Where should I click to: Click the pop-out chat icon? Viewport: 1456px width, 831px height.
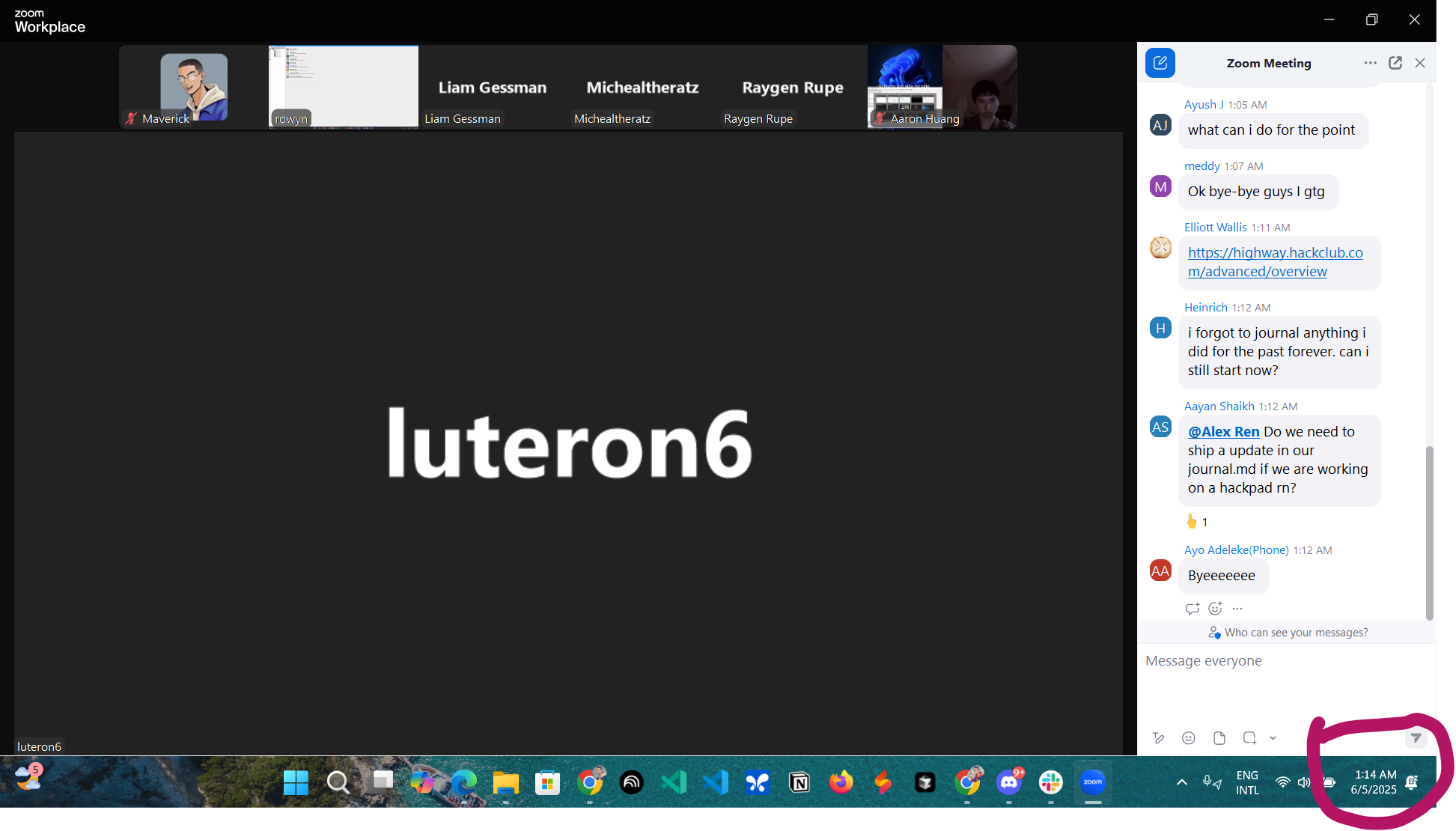click(x=1395, y=63)
